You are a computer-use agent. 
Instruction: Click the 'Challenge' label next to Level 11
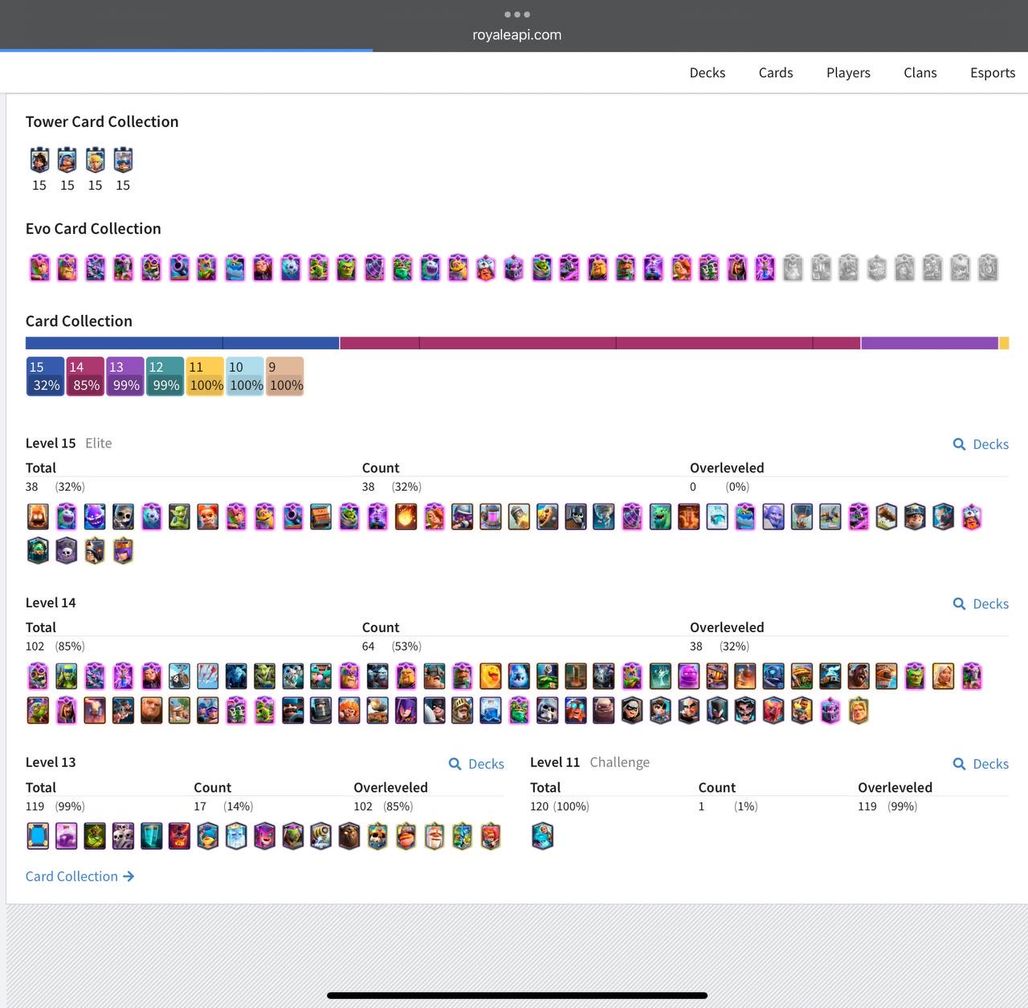(x=620, y=762)
